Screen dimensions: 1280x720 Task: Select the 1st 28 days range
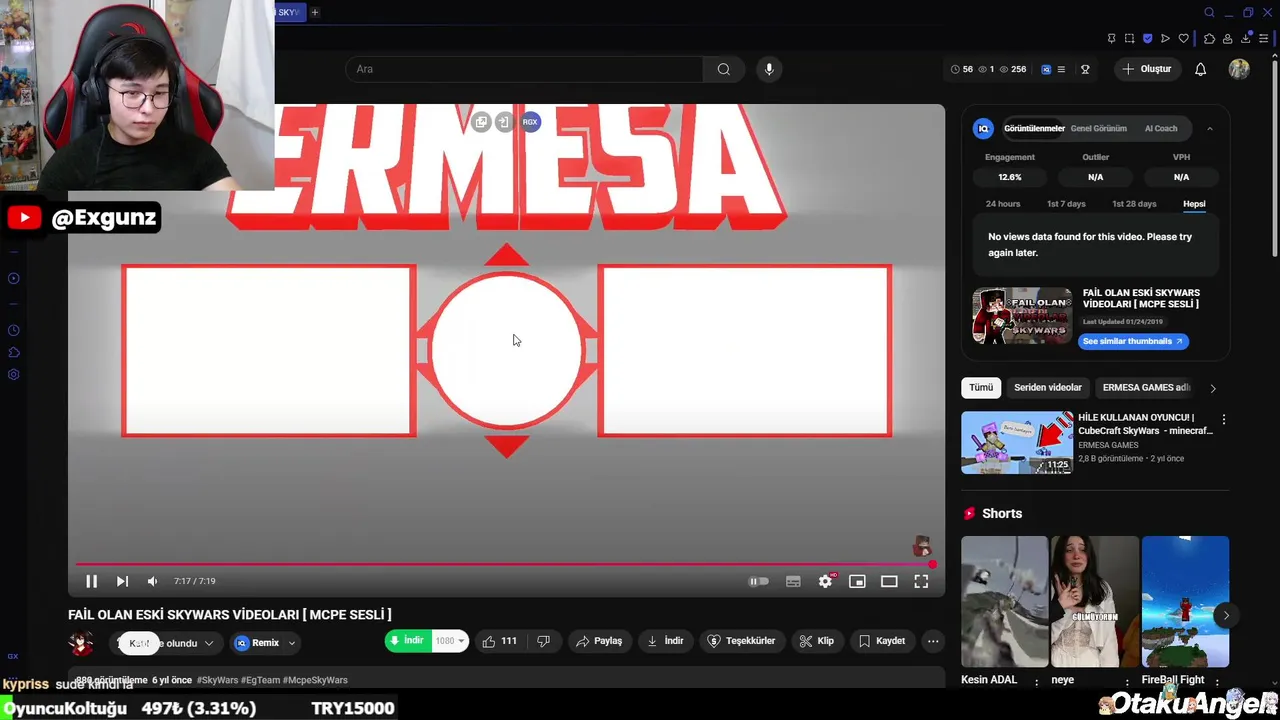[1134, 204]
